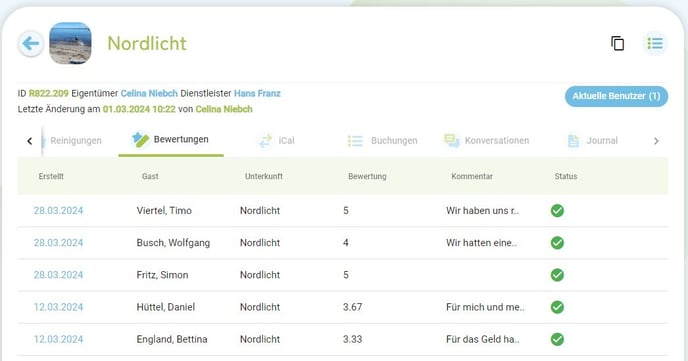This screenshot has height=361, width=688.
Task: Open the Buchungen tab
Action: pos(382,141)
